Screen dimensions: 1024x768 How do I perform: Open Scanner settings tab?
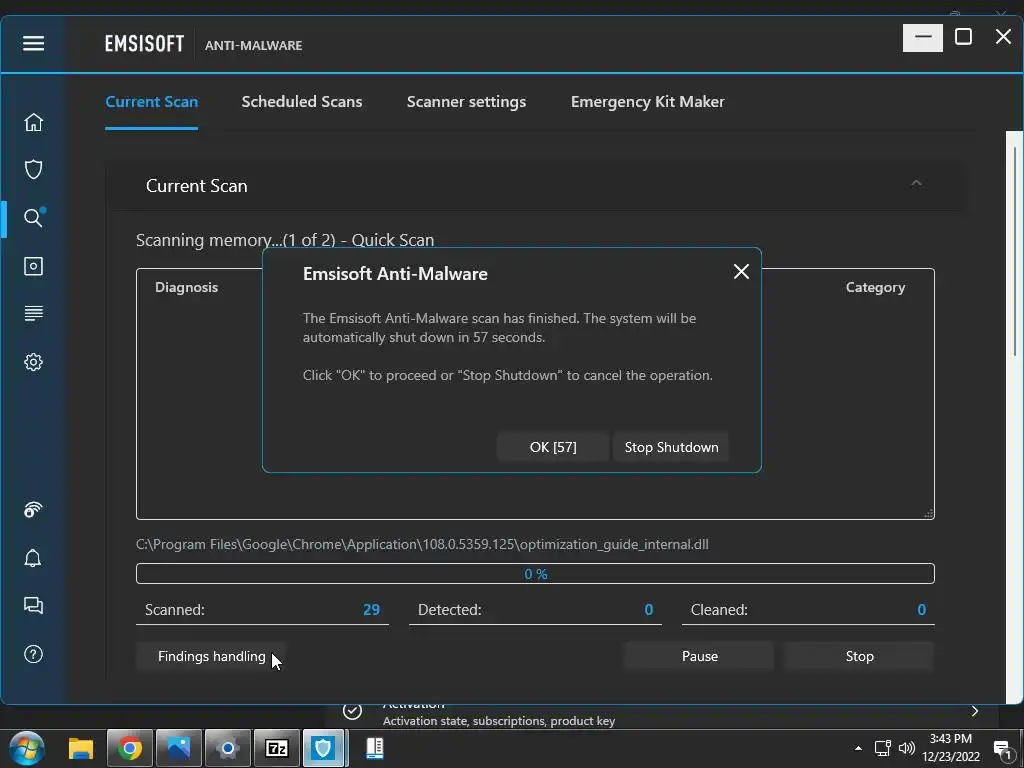466,102
